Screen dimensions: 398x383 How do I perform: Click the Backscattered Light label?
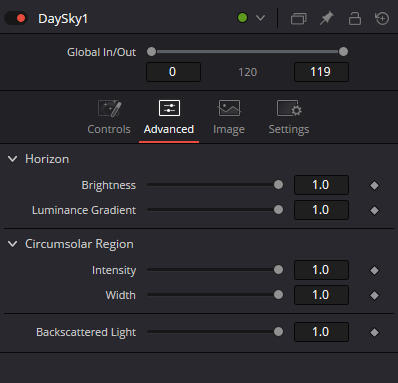pyautogui.click(x=86, y=332)
